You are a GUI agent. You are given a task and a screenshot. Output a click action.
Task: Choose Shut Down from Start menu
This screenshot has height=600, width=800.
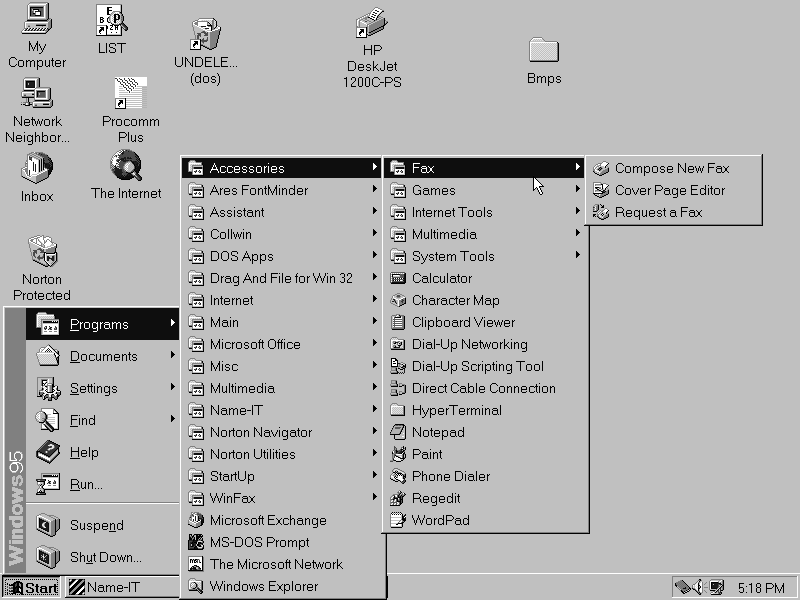point(105,557)
